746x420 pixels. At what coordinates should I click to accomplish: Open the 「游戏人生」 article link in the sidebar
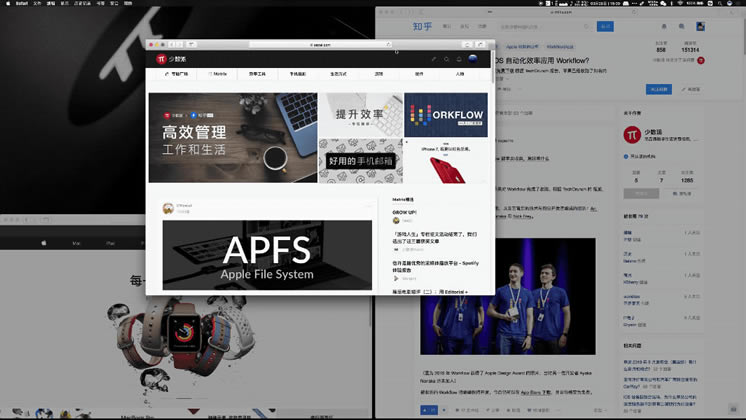(x=434, y=238)
